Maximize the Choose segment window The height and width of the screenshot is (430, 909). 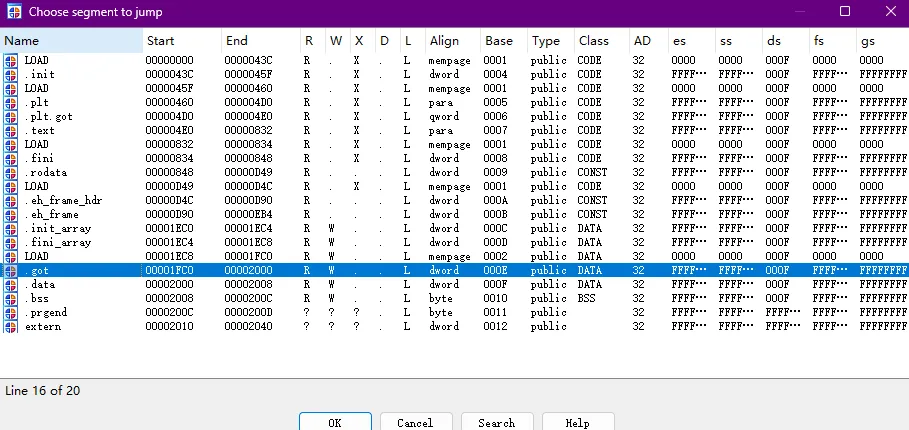(x=845, y=12)
